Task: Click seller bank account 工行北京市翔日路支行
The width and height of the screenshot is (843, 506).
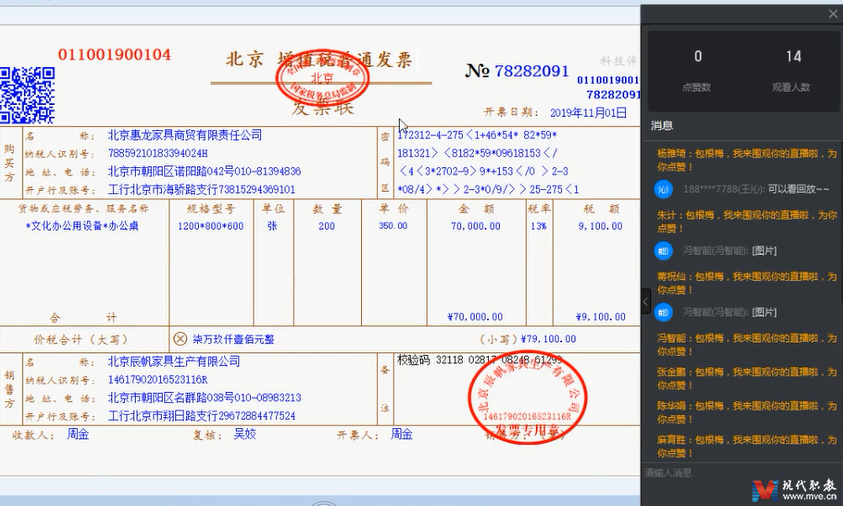Action: tap(163, 416)
